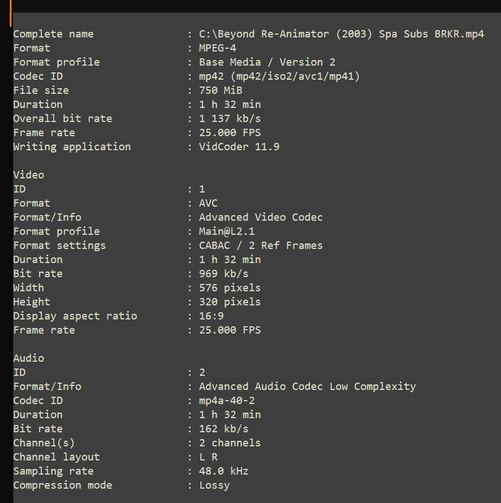The width and height of the screenshot is (501, 503).
Task: Click the Codec ID mp42 value
Action: [x=279, y=76]
